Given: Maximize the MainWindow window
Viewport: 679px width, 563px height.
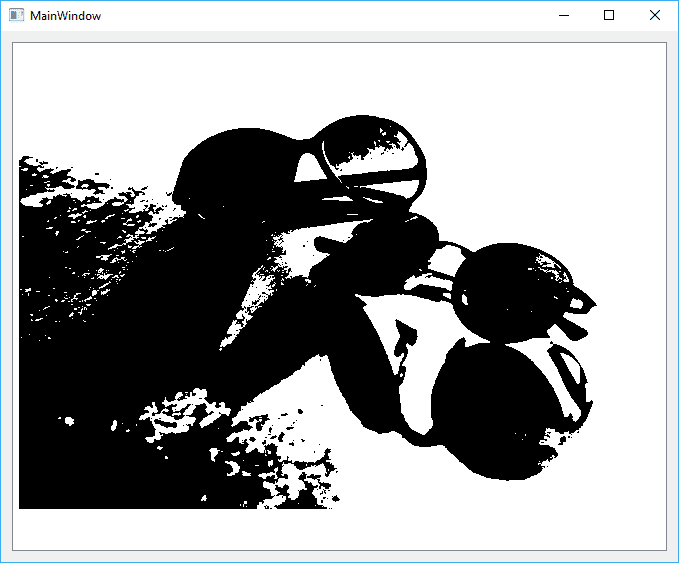Looking at the screenshot, I should coord(609,16).
